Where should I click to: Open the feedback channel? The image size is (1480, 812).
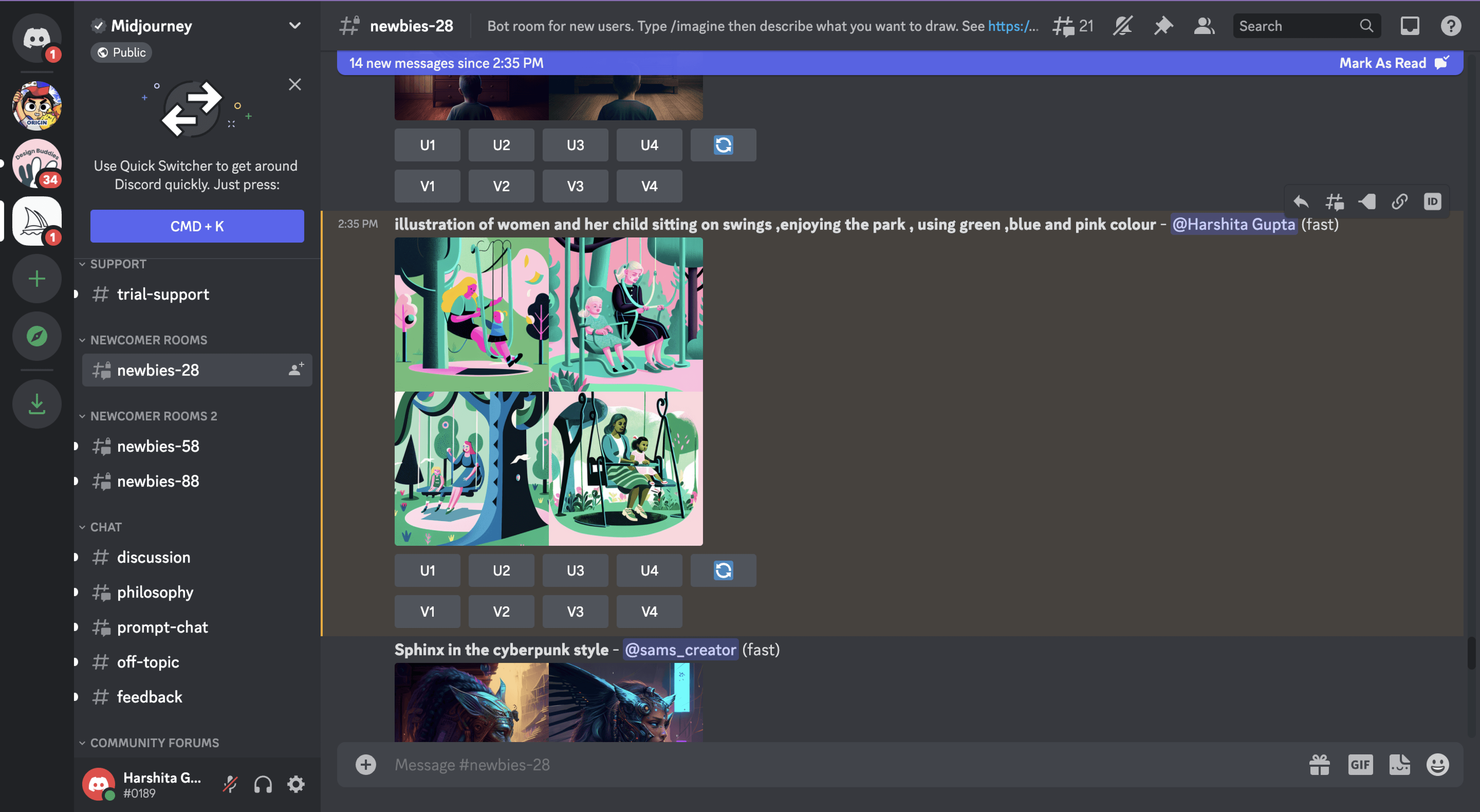(197, 697)
